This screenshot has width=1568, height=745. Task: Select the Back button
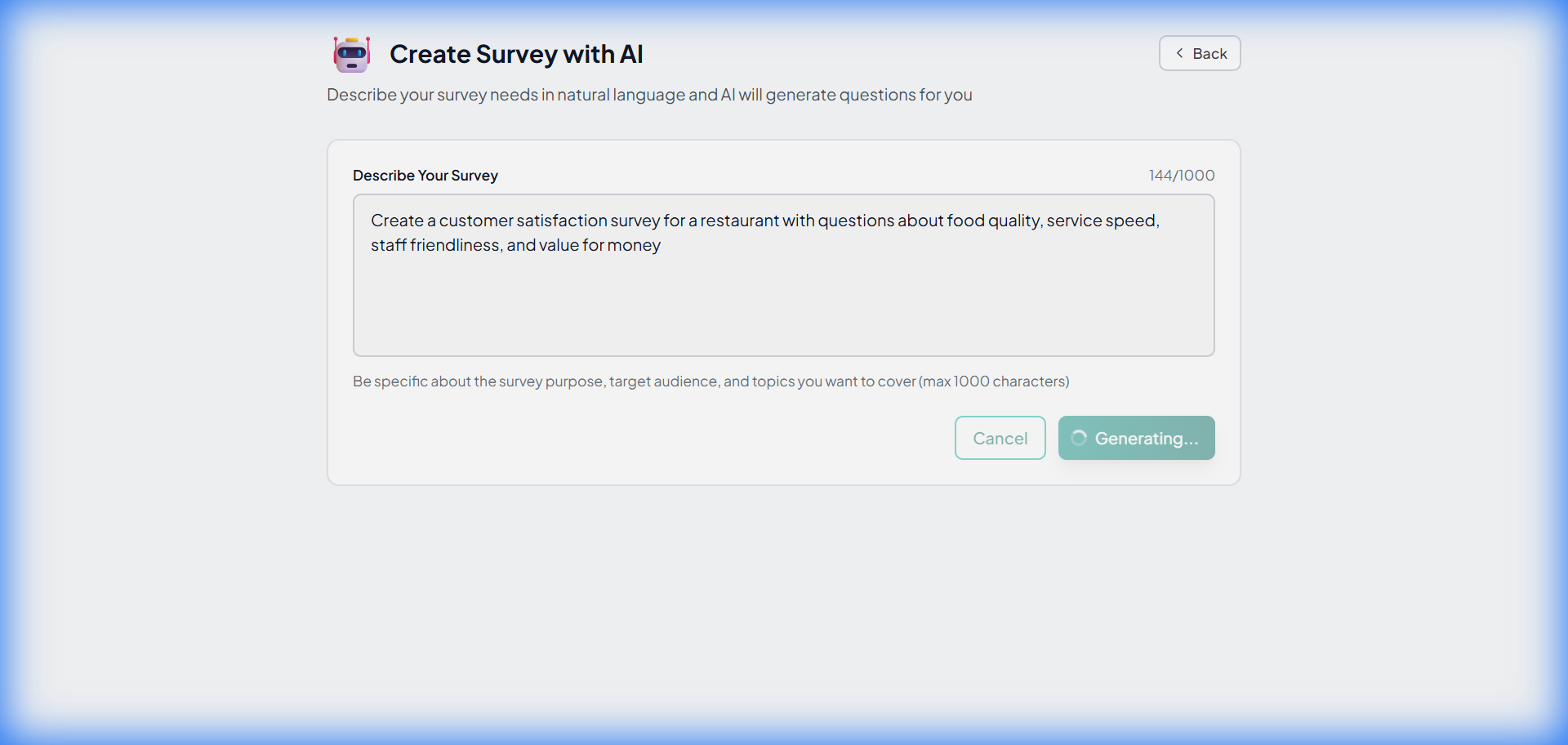tap(1199, 52)
